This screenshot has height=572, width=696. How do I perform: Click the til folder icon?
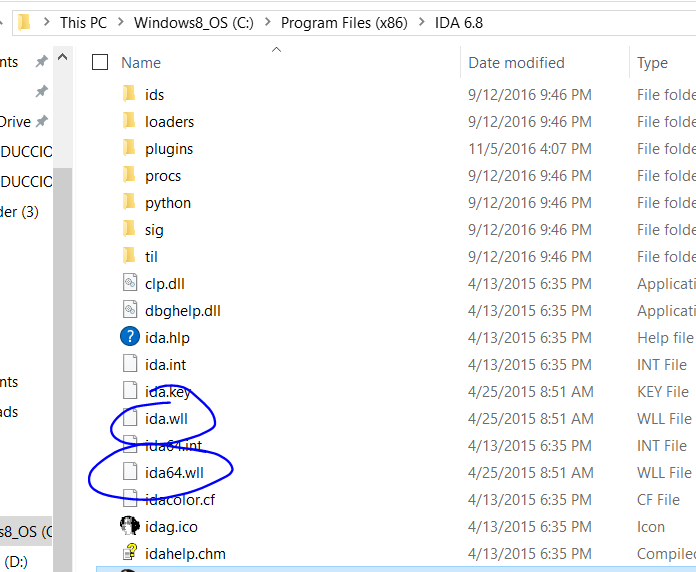pos(129,256)
